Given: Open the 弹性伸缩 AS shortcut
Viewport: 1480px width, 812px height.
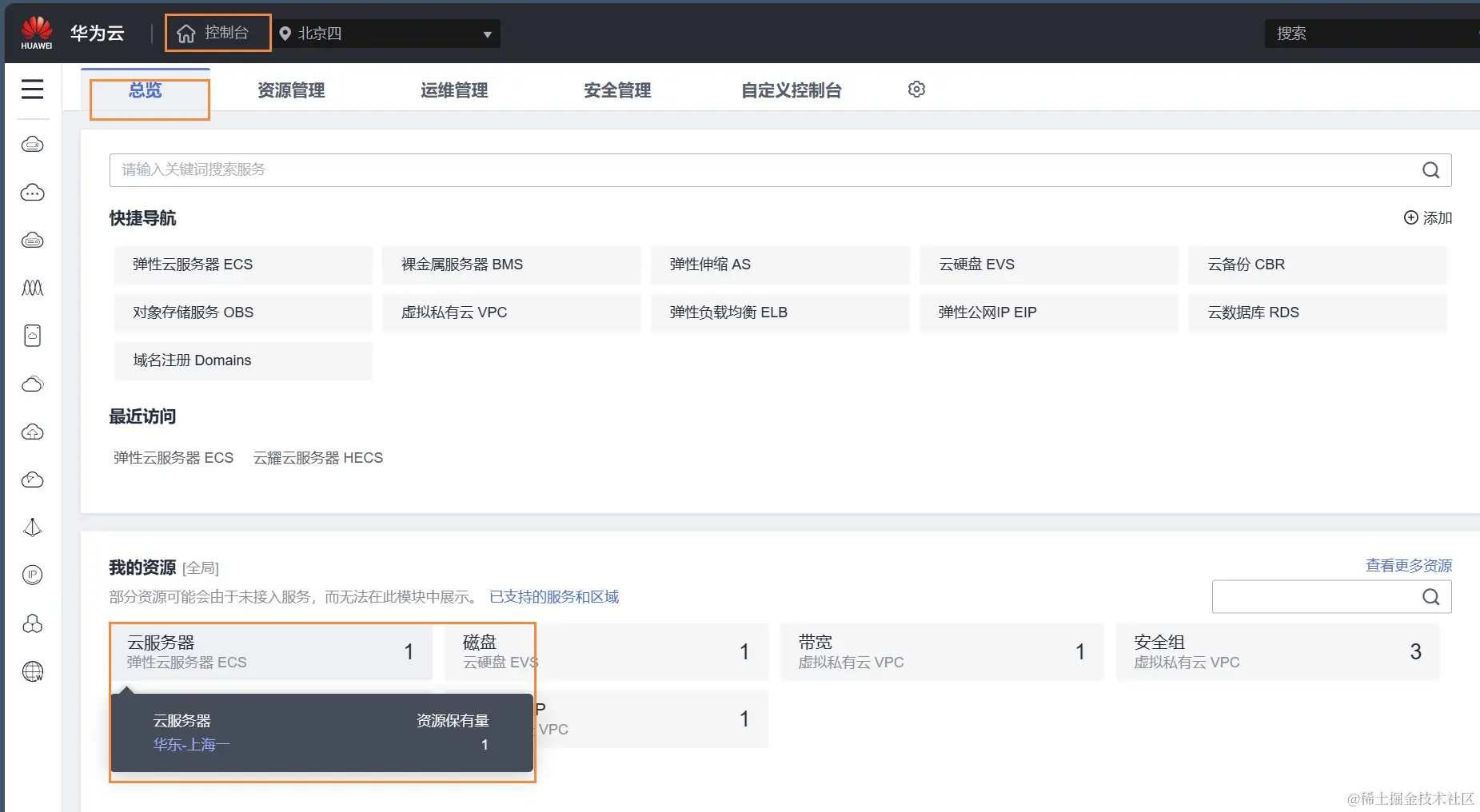Looking at the screenshot, I should pyautogui.click(x=780, y=265).
